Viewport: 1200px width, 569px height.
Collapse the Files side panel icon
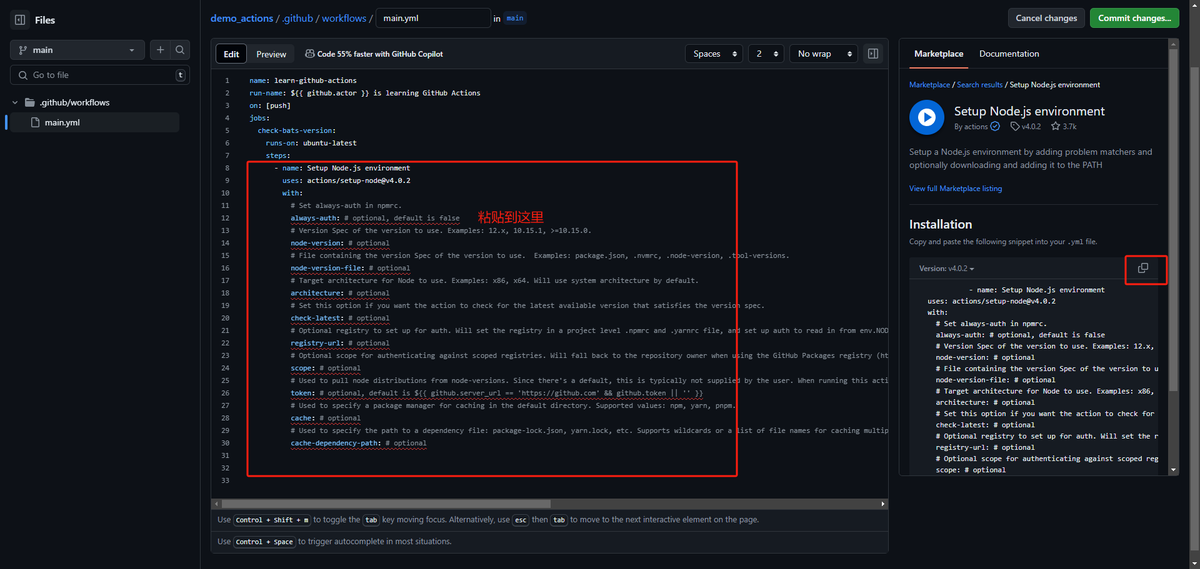point(19,19)
